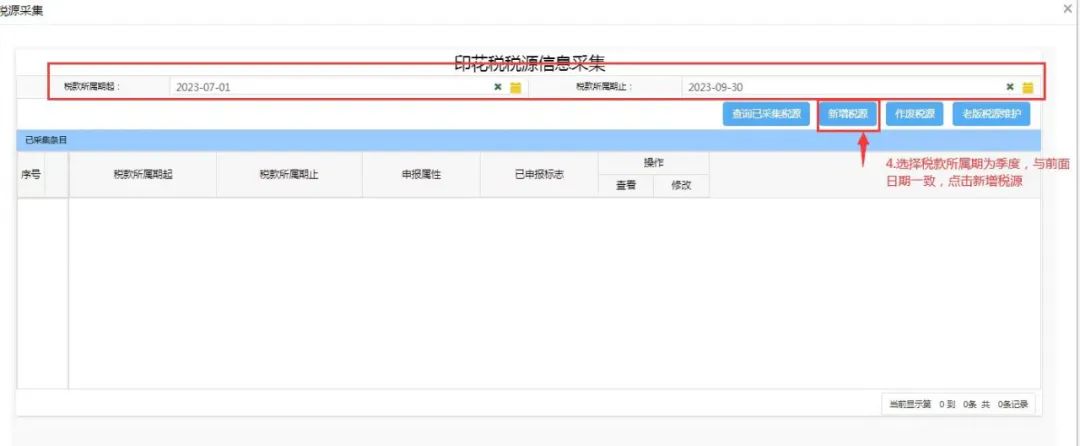1080x446 pixels.
Task: Click the start date field showing 2023-07-01
Action: 330,87
